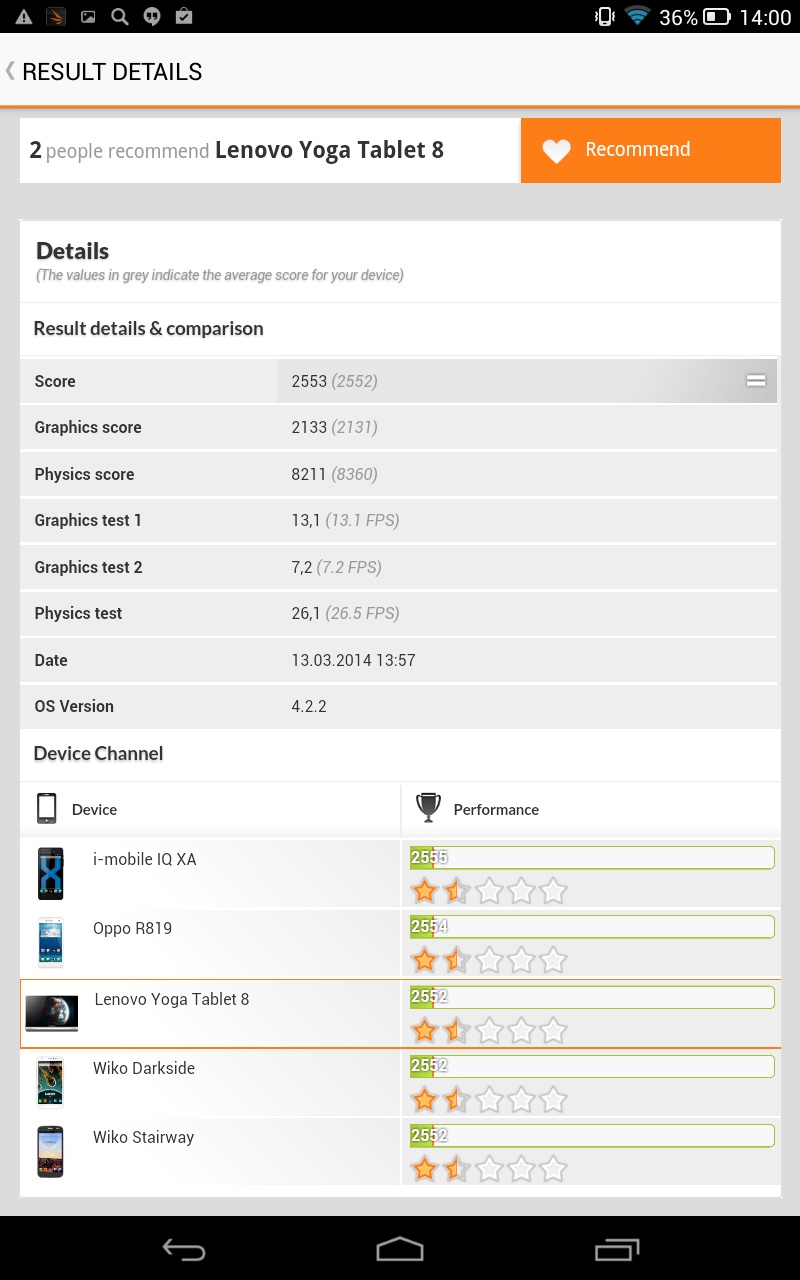Click the i-mobile IQ XA performance bar
The width and height of the screenshot is (800, 1280).
click(x=592, y=858)
